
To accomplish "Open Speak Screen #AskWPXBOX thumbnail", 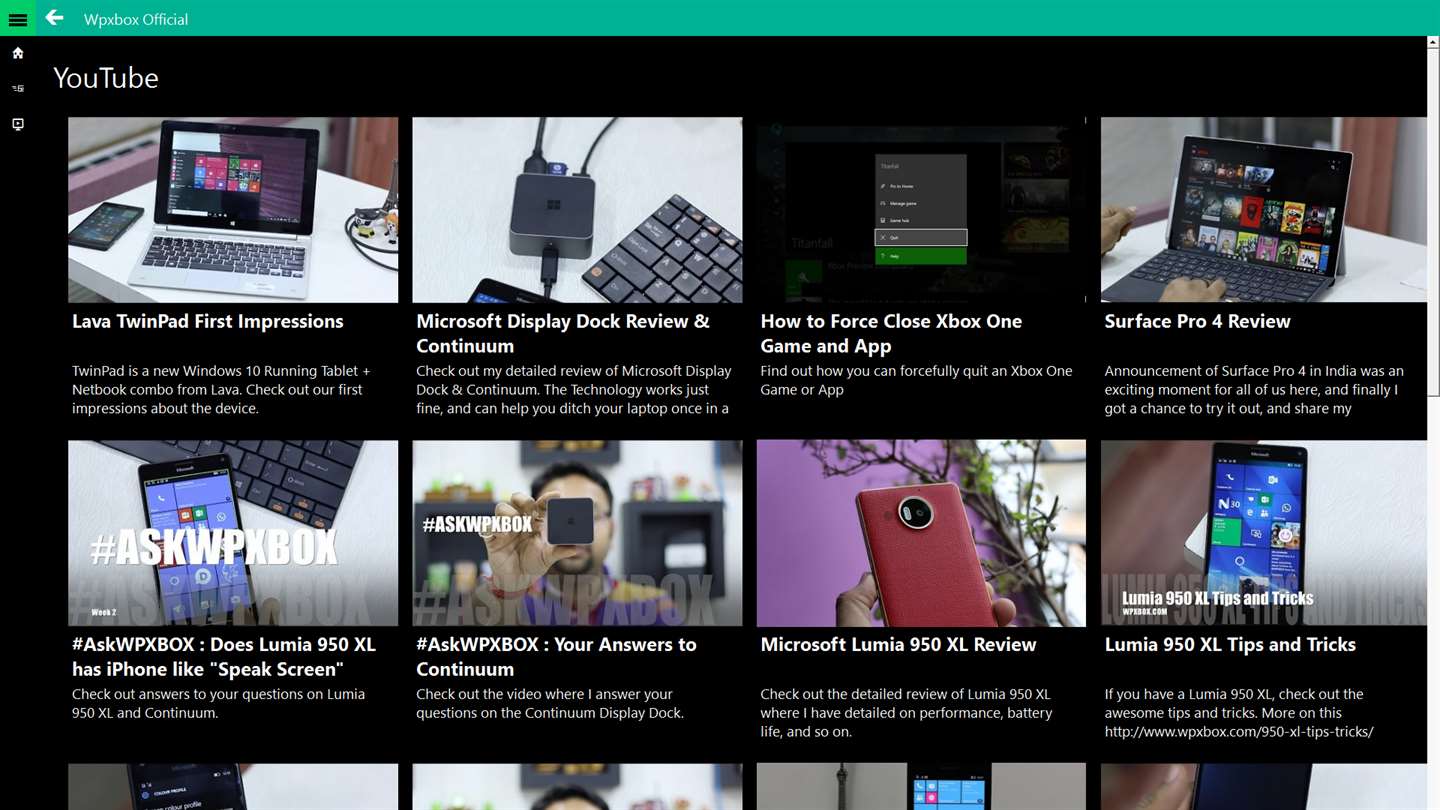I will (x=233, y=533).
